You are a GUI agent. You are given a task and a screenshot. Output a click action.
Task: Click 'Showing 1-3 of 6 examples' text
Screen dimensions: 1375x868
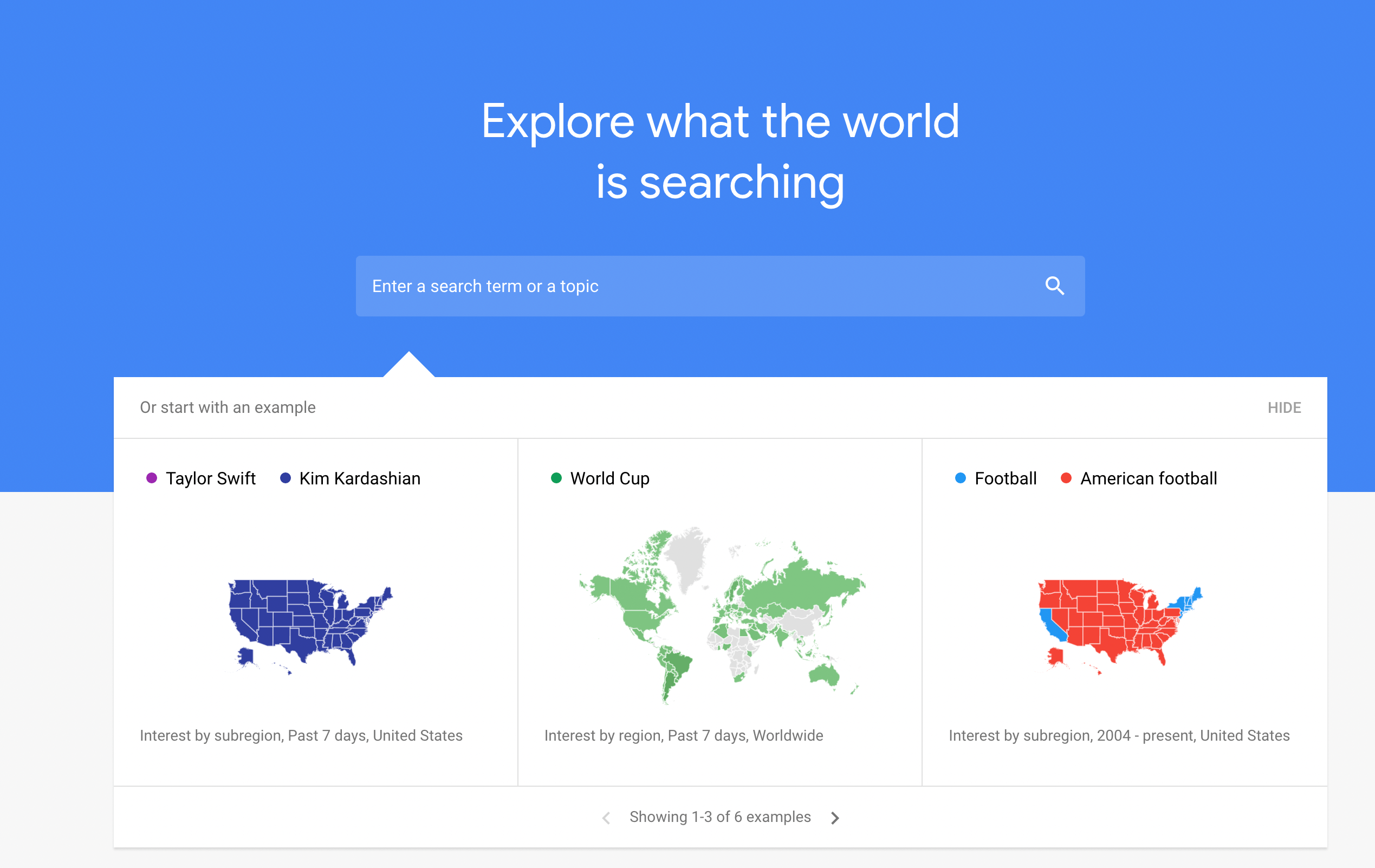[x=720, y=817]
